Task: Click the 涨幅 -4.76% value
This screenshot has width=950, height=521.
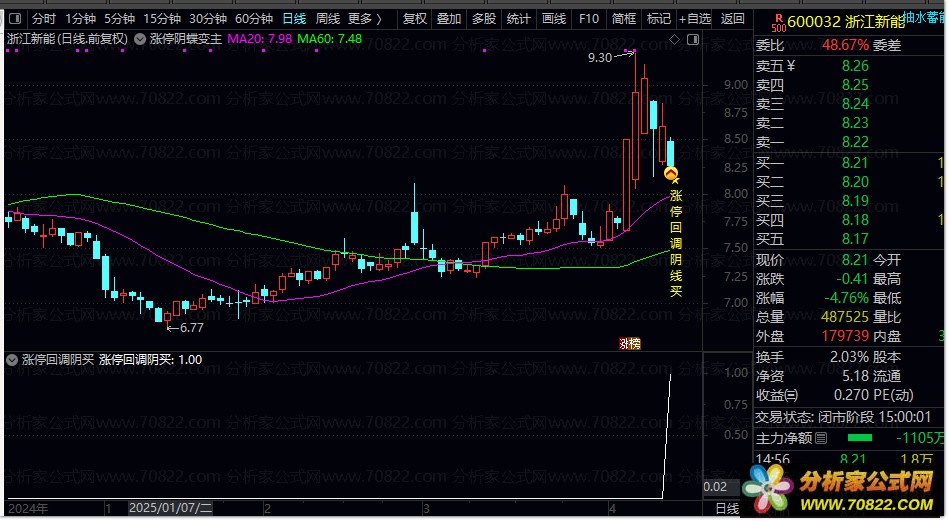Action: coord(846,298)
